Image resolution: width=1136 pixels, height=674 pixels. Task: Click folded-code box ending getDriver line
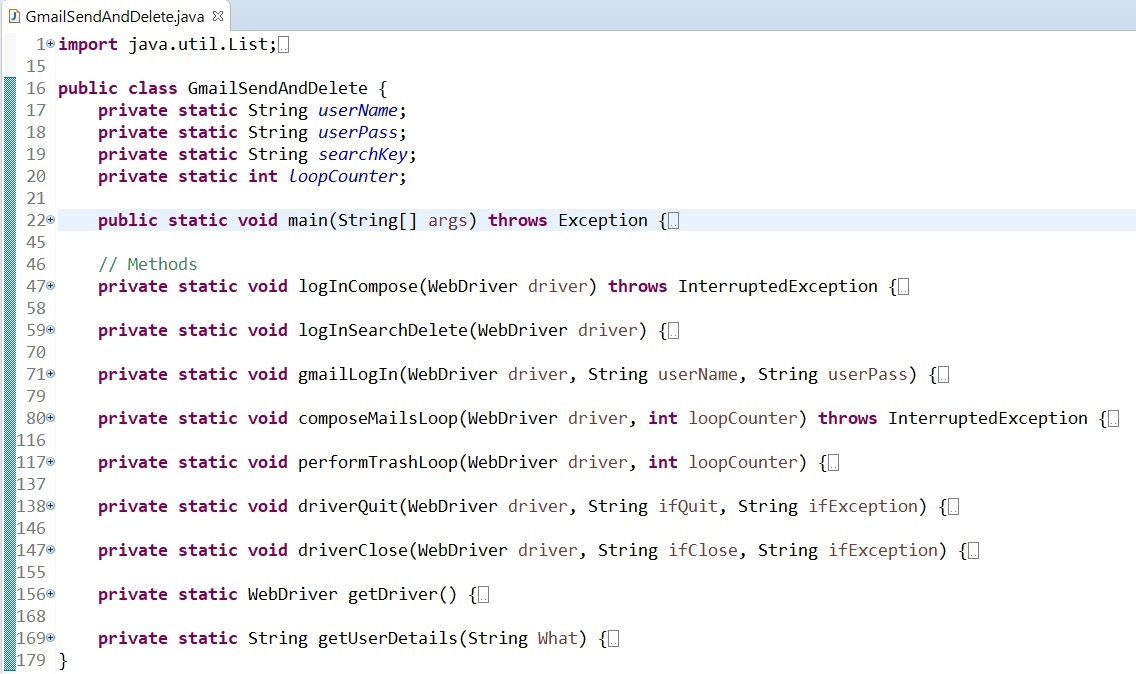[x=483, y=595]
